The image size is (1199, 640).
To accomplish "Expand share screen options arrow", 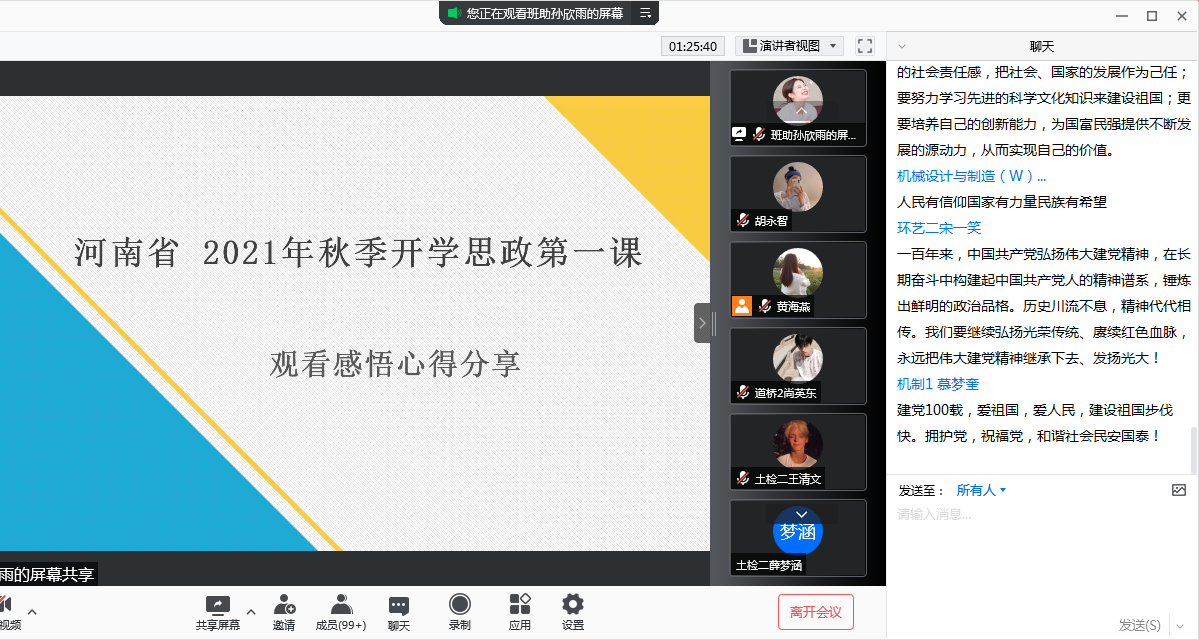I will click(251, 611).
